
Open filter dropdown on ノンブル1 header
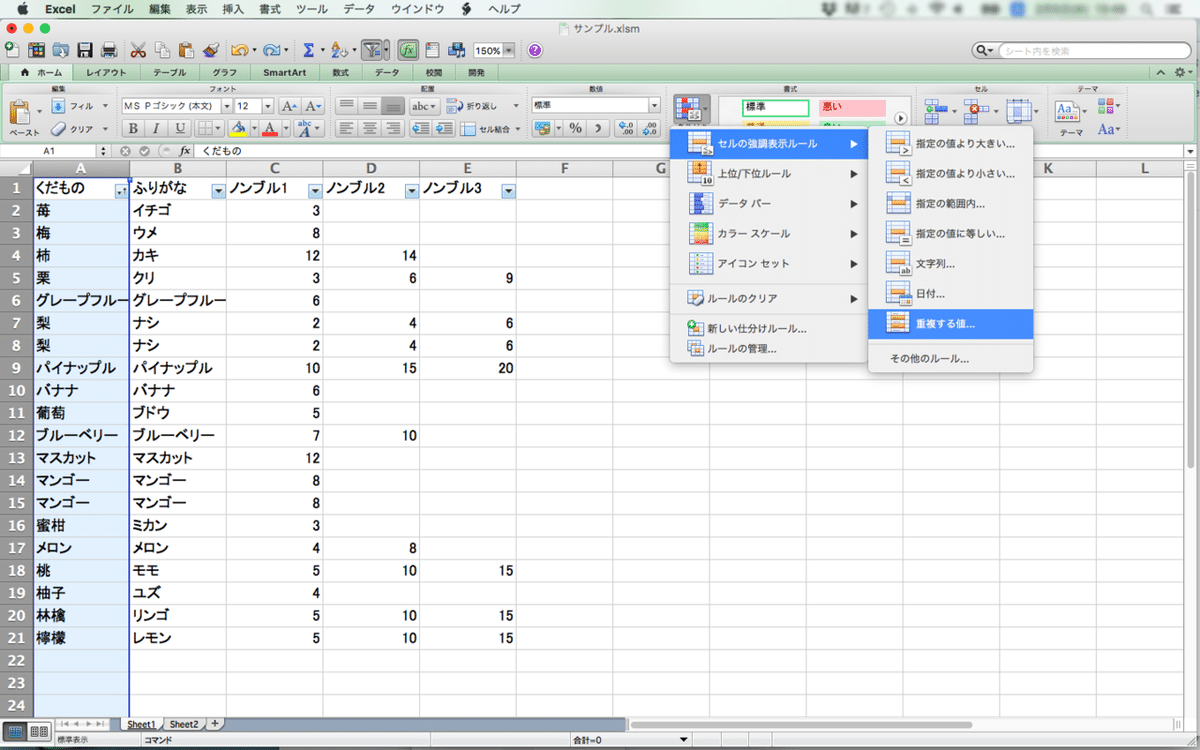click(x=315, y=191)
